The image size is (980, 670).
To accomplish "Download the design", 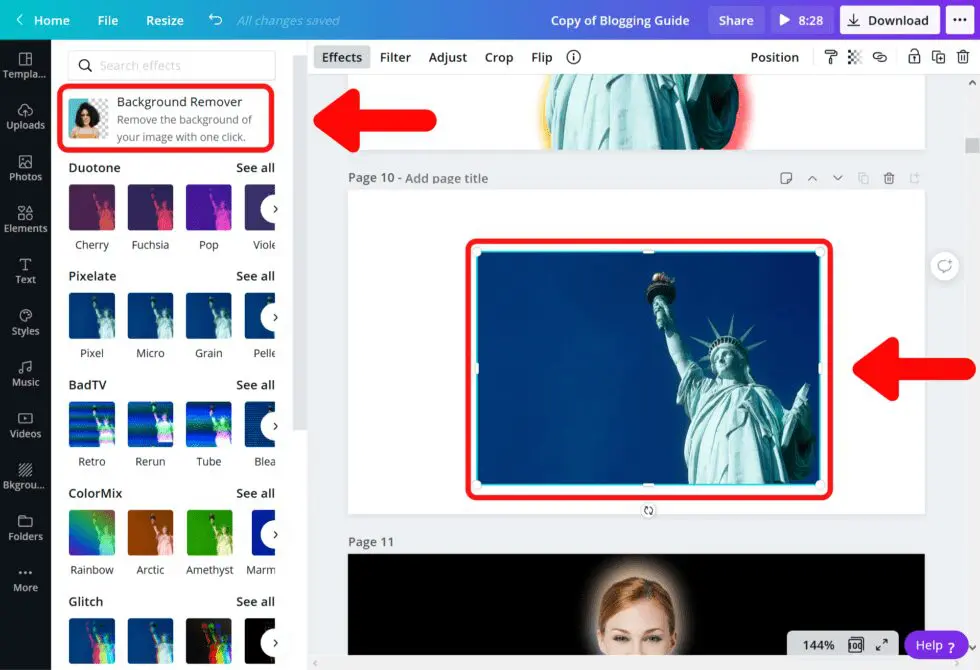I will click(x=889, y=20).
